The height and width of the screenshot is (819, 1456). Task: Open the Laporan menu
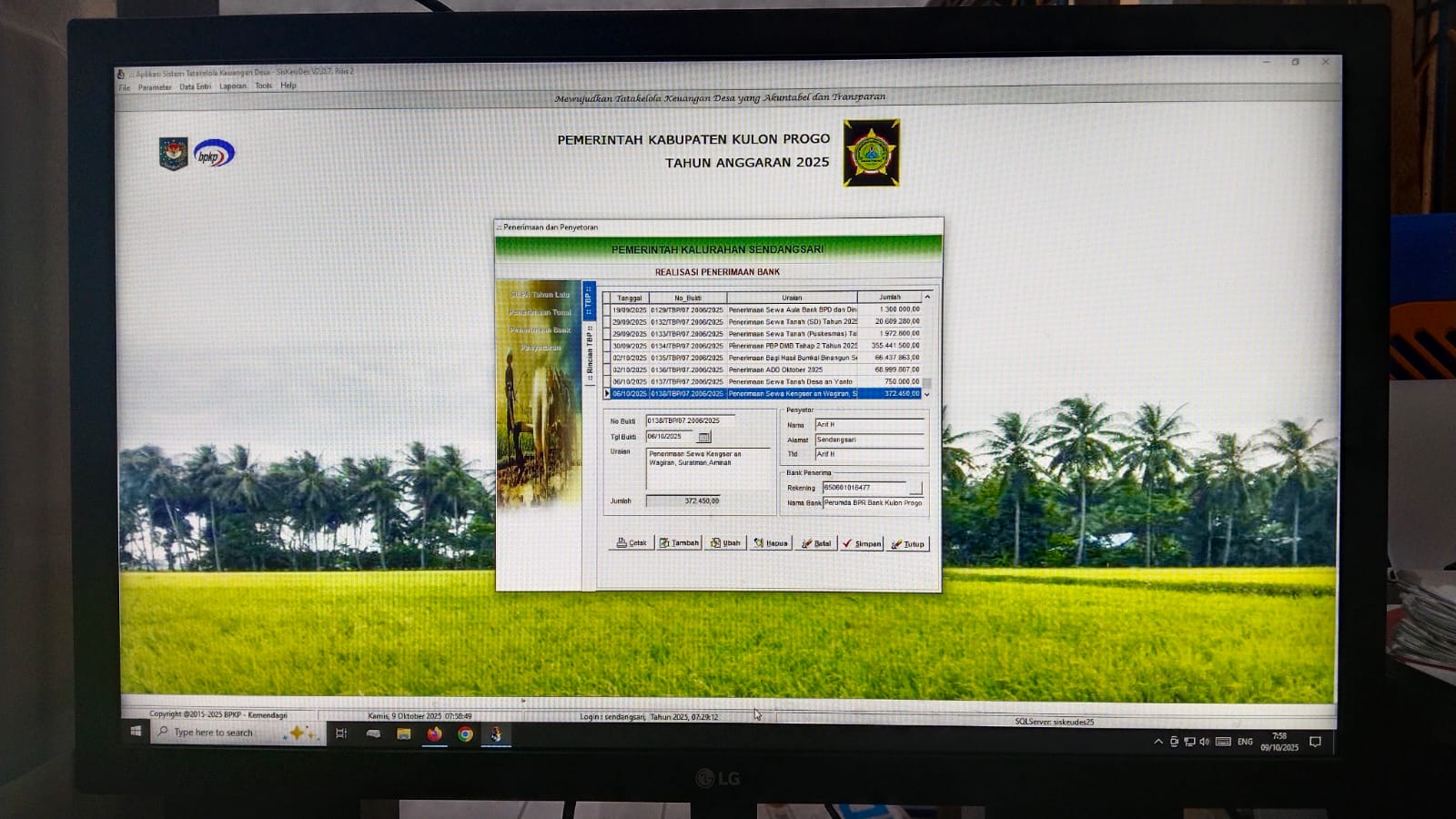(233, 86)
